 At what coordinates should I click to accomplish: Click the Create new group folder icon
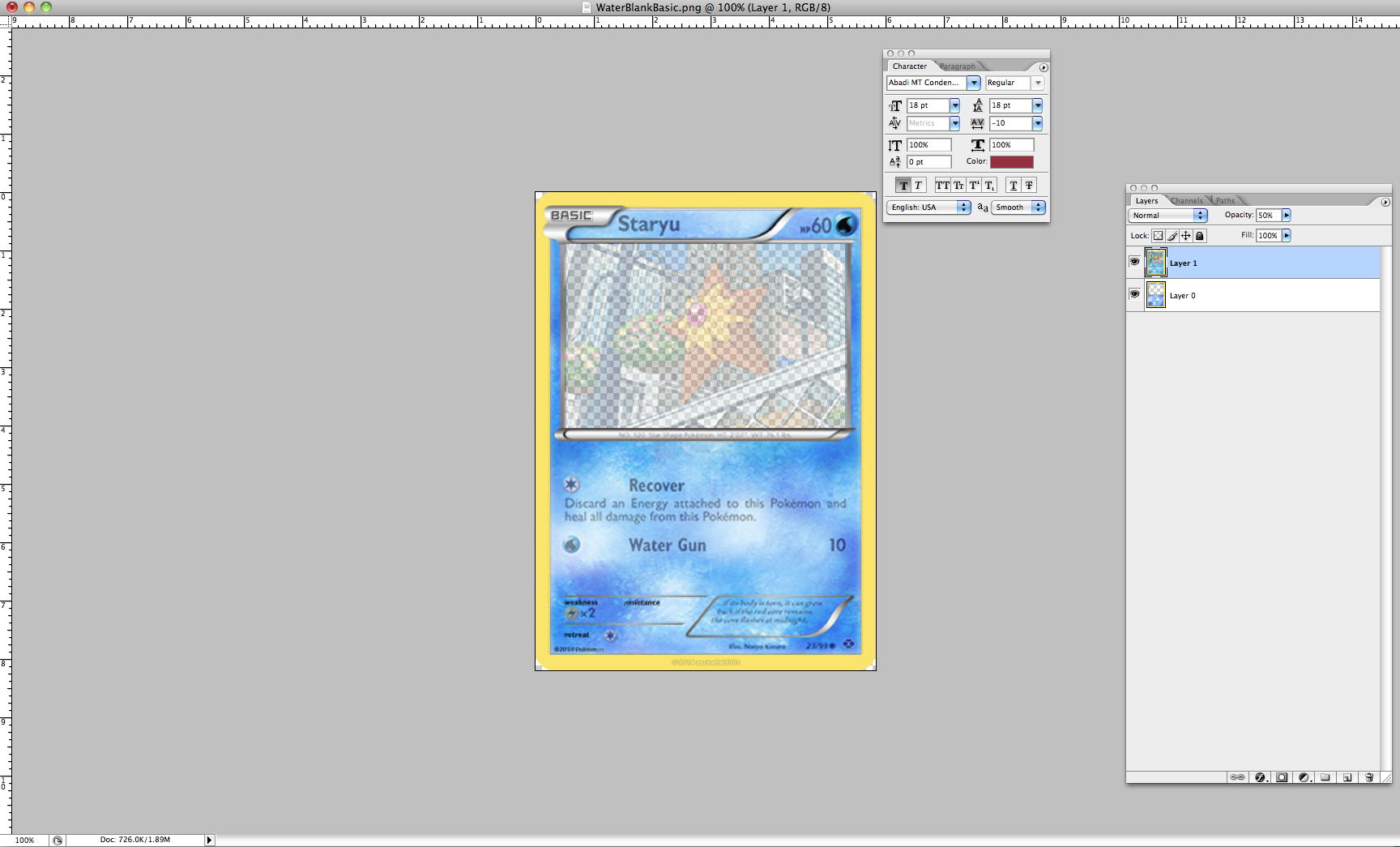[x=1325, y=776]
